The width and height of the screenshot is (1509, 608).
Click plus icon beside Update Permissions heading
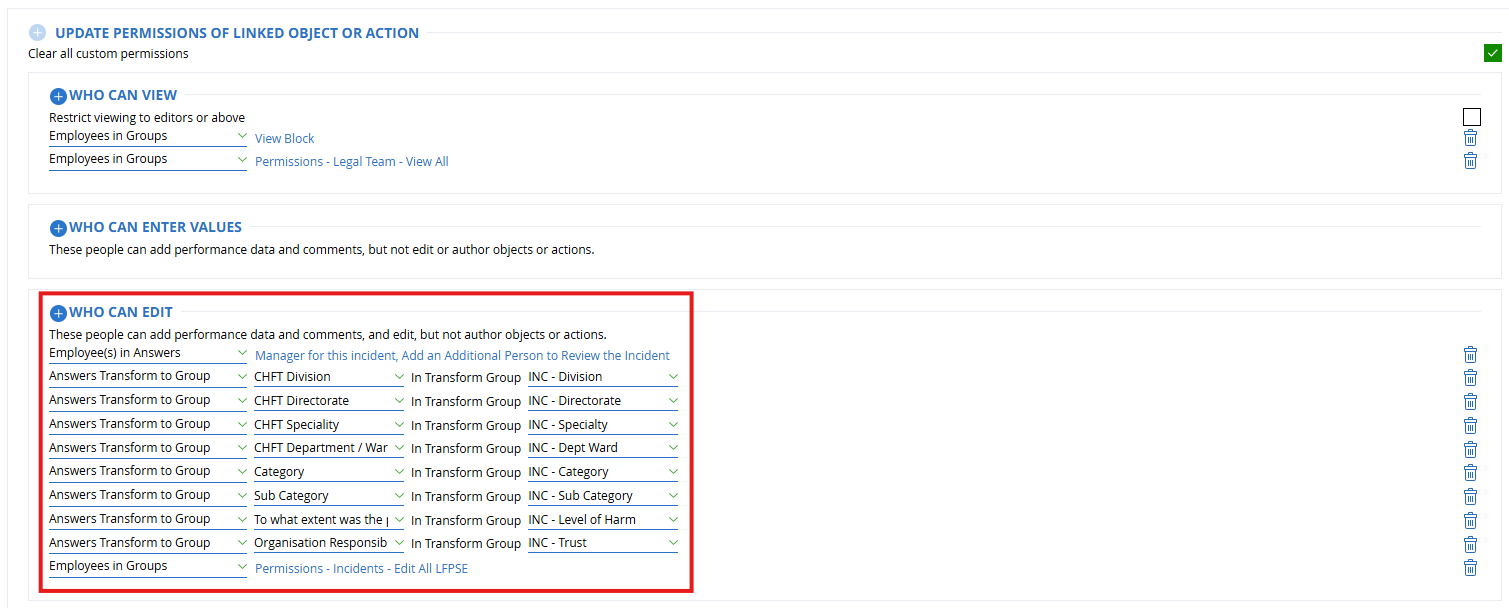(38, 33)
